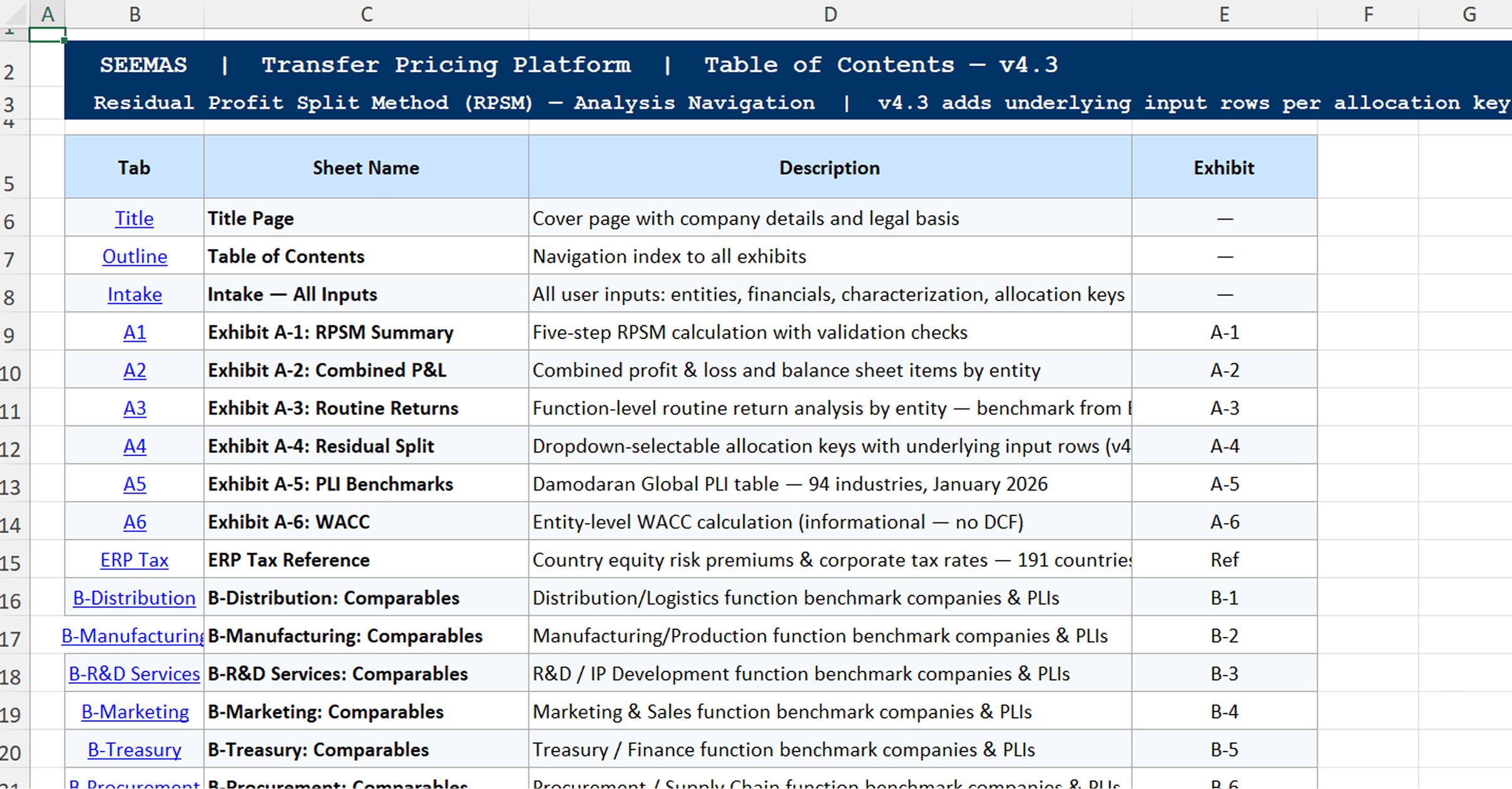This screenshot has width=1512, height=789.
Task: Select 'B-Marketing: Comparables' cell
Action: 366,711
